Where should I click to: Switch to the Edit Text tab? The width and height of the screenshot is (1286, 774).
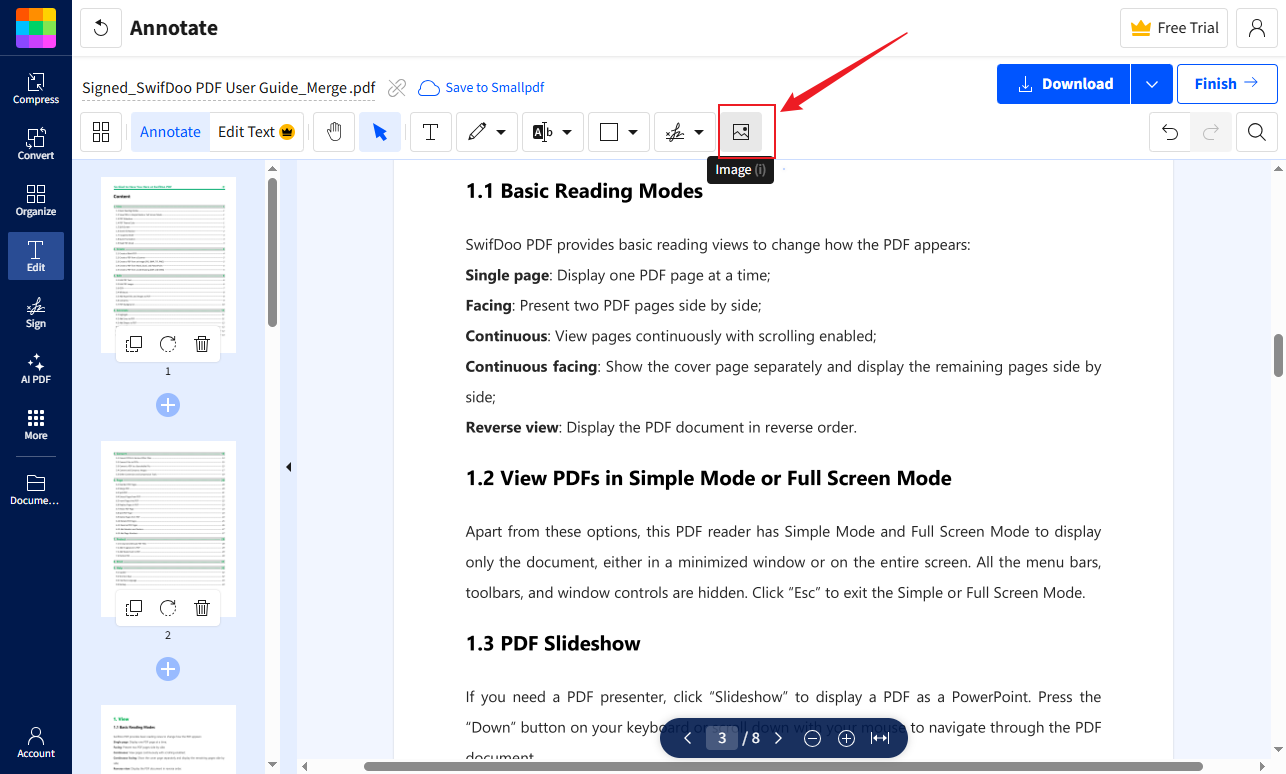pyautogui.click(x=247, y=131)
